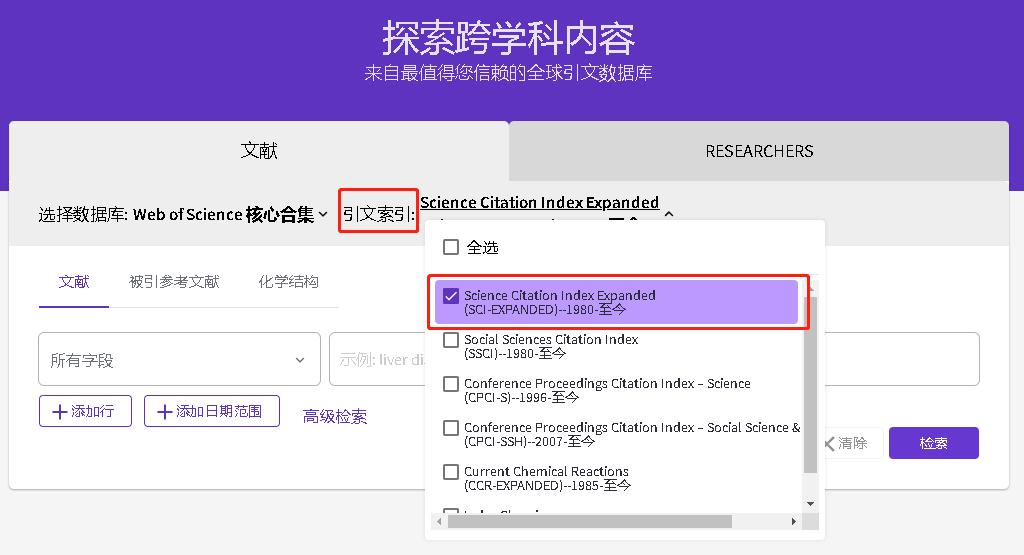Click the X icon beside 清除
This screenshot has height=555, width=1024.
tap(829, 444)
